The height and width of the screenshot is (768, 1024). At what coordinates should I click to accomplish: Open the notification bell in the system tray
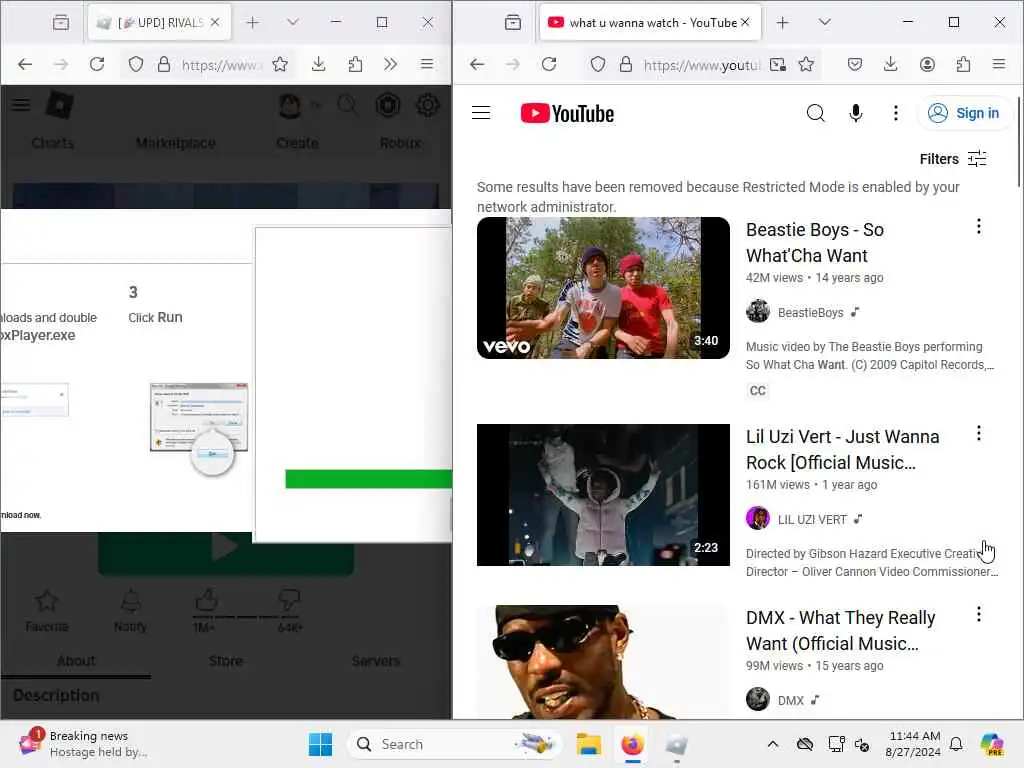pyautogui.click(x=956, y=744)
